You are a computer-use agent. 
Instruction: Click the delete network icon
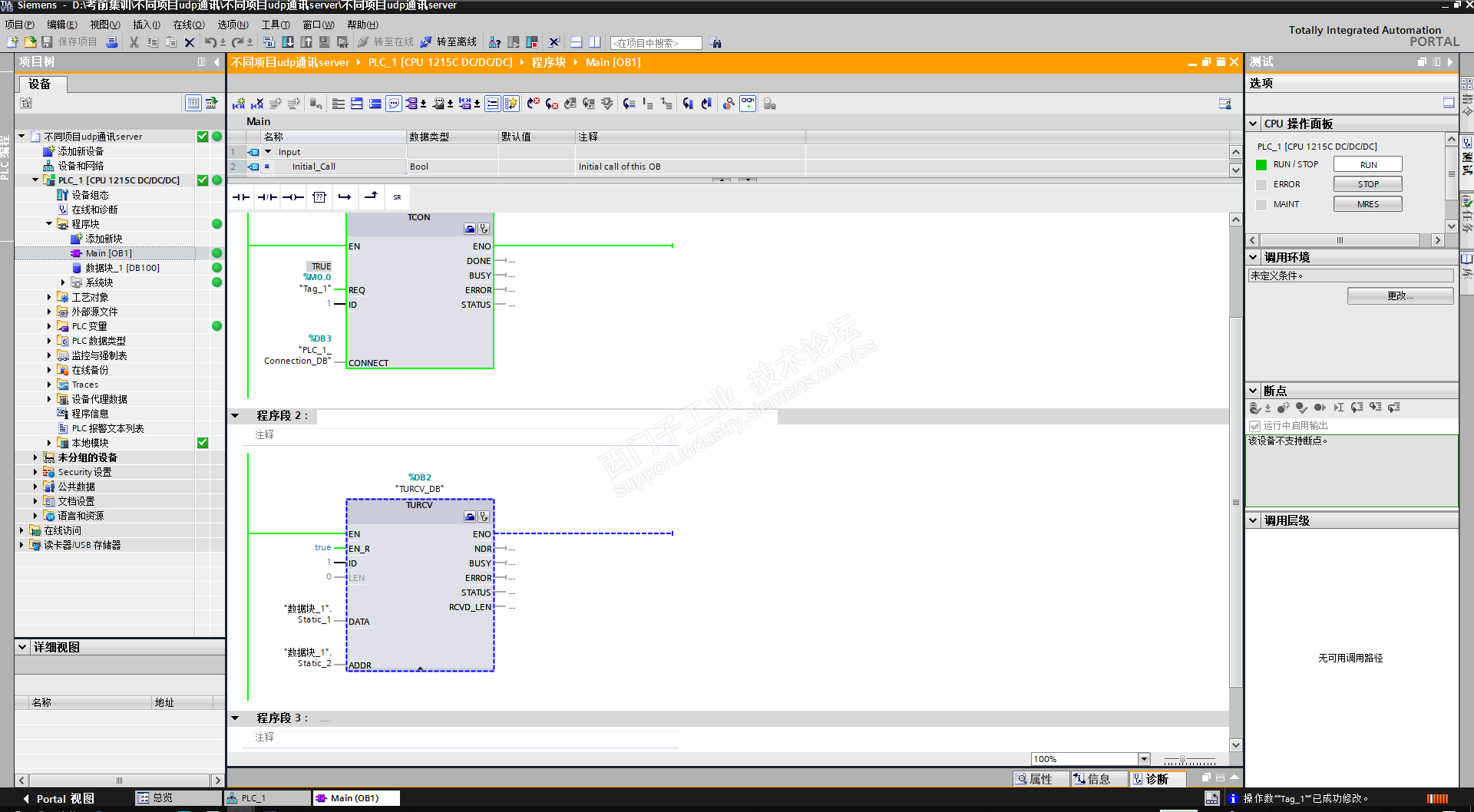(257, 104)
